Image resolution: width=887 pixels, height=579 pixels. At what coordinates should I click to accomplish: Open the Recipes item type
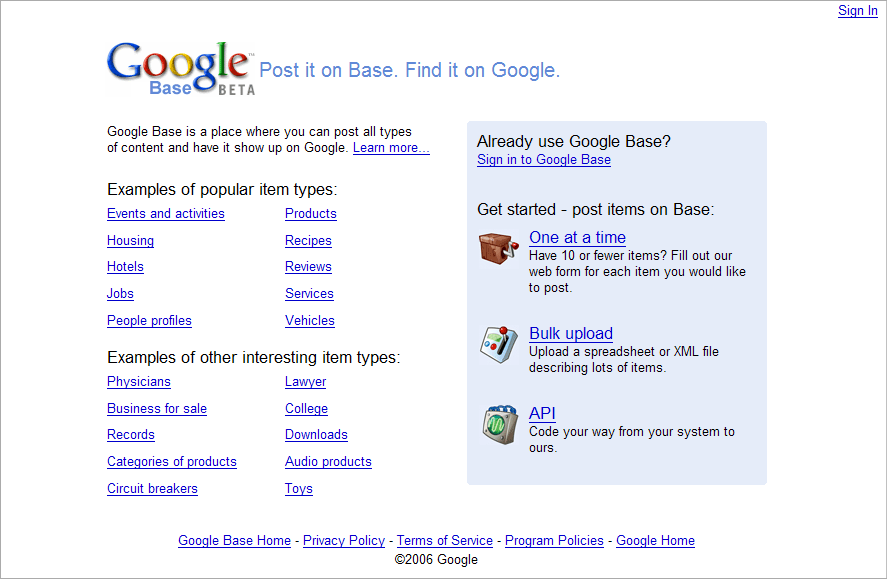click(x=308, y=241)
